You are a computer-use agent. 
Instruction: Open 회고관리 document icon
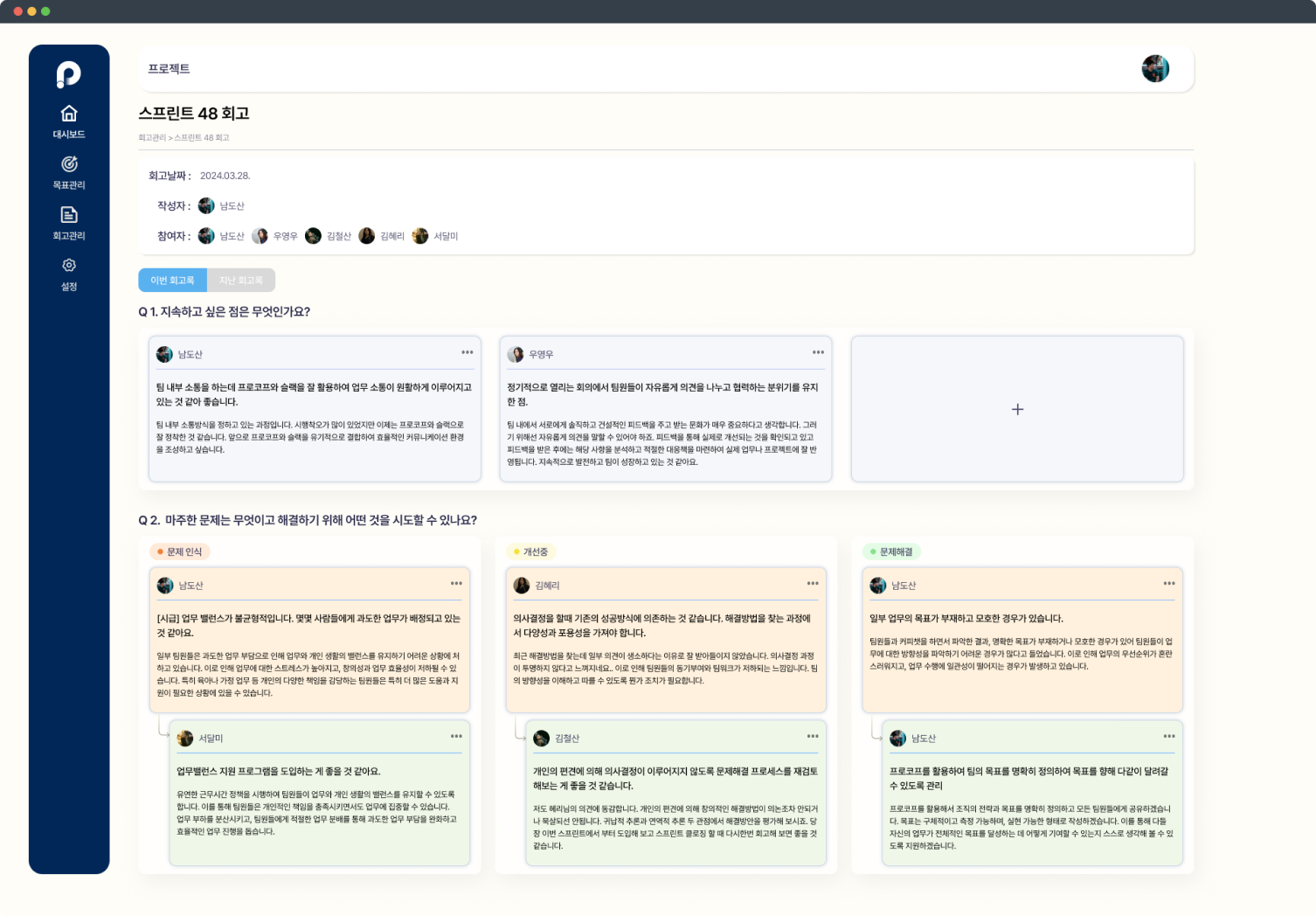coord(69,214)
